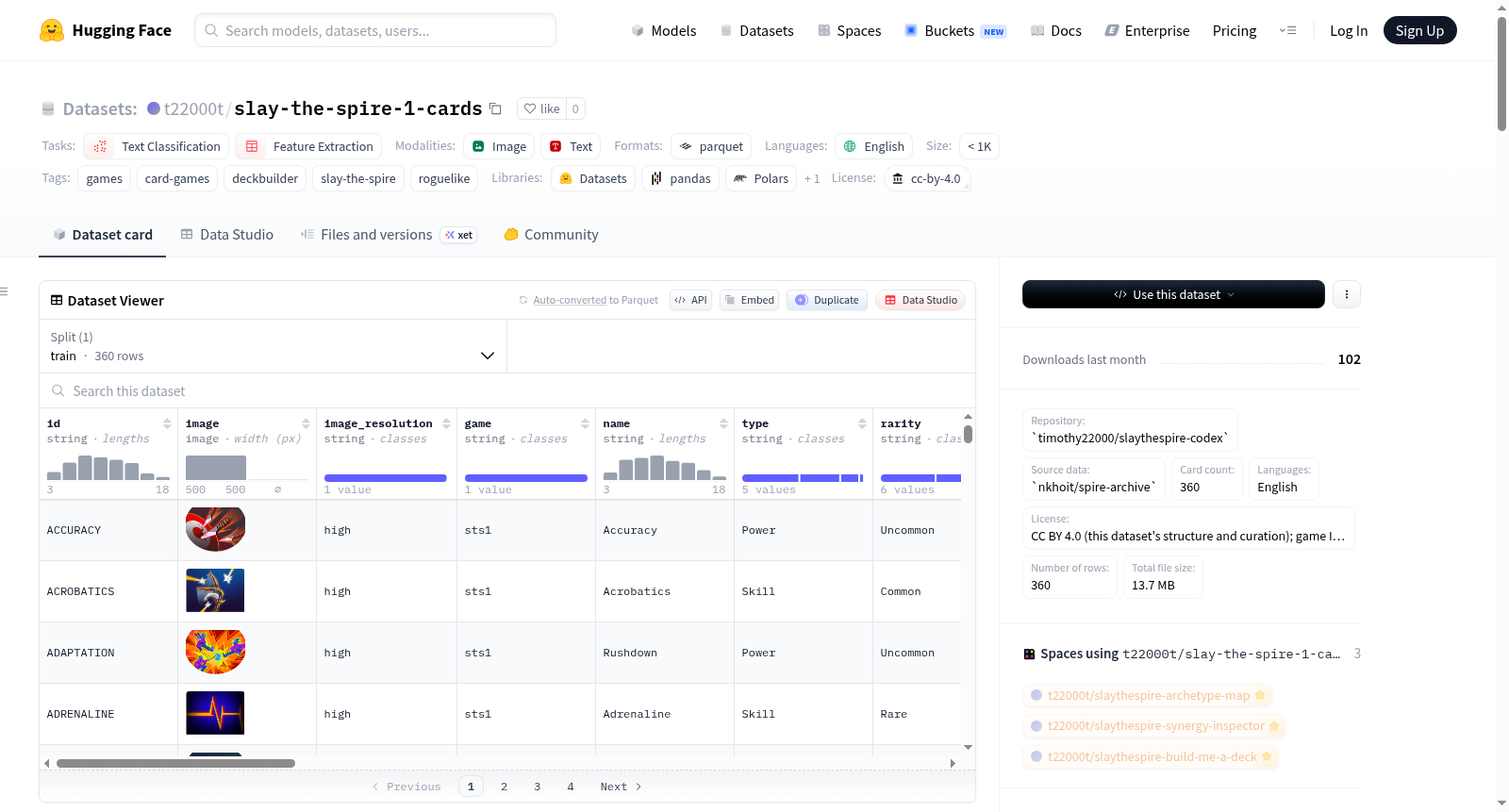Expand the train split selector
Screen dimensions: 1509x812
coord(273,346)
